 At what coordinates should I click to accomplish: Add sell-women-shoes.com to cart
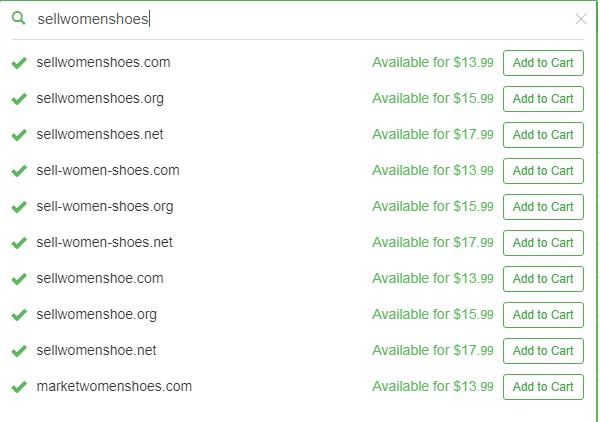(x=543, y=171)
